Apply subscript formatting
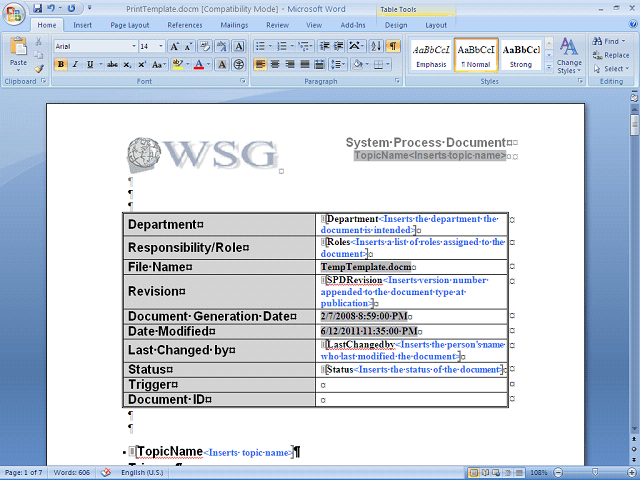The height and width of the screenshot is (480, 640). coord(127,64)
